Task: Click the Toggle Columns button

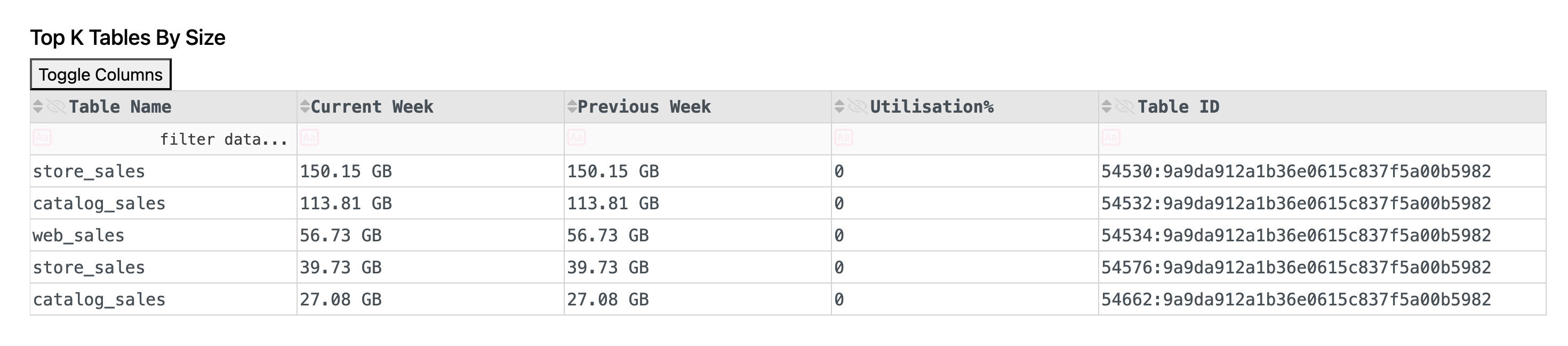Action: [x=100, y=74]
